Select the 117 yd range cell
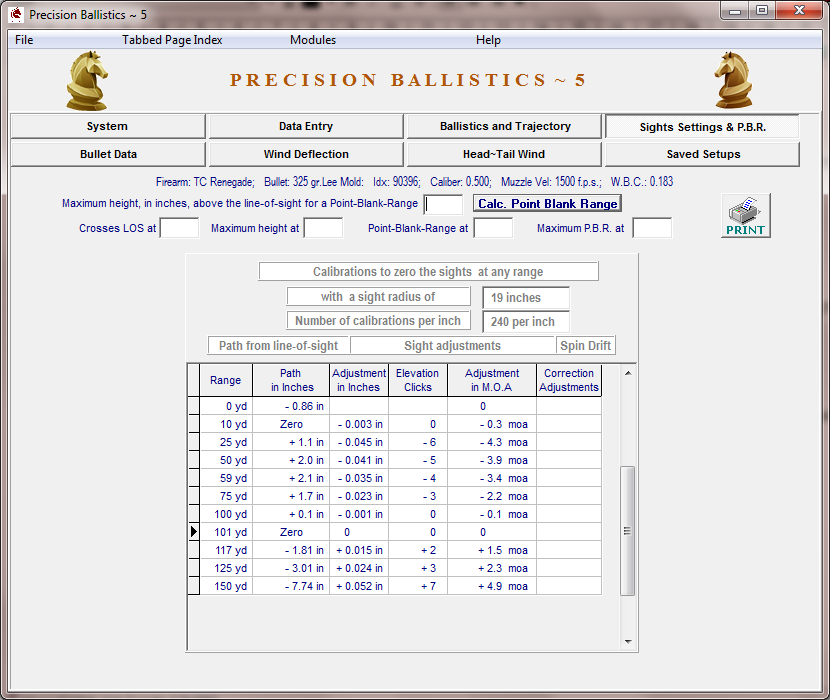The image size is (830, 700). [226, 550]
